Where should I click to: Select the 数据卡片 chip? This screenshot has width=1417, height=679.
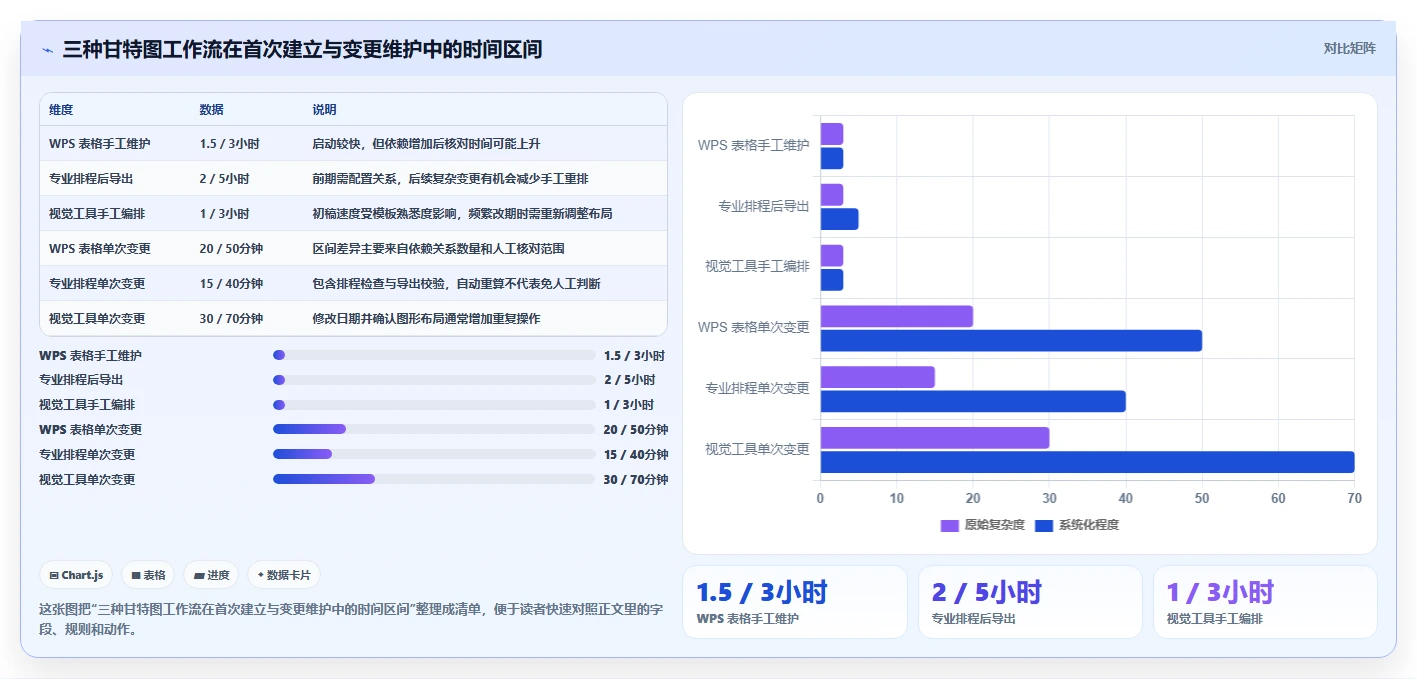pos(284,575)
